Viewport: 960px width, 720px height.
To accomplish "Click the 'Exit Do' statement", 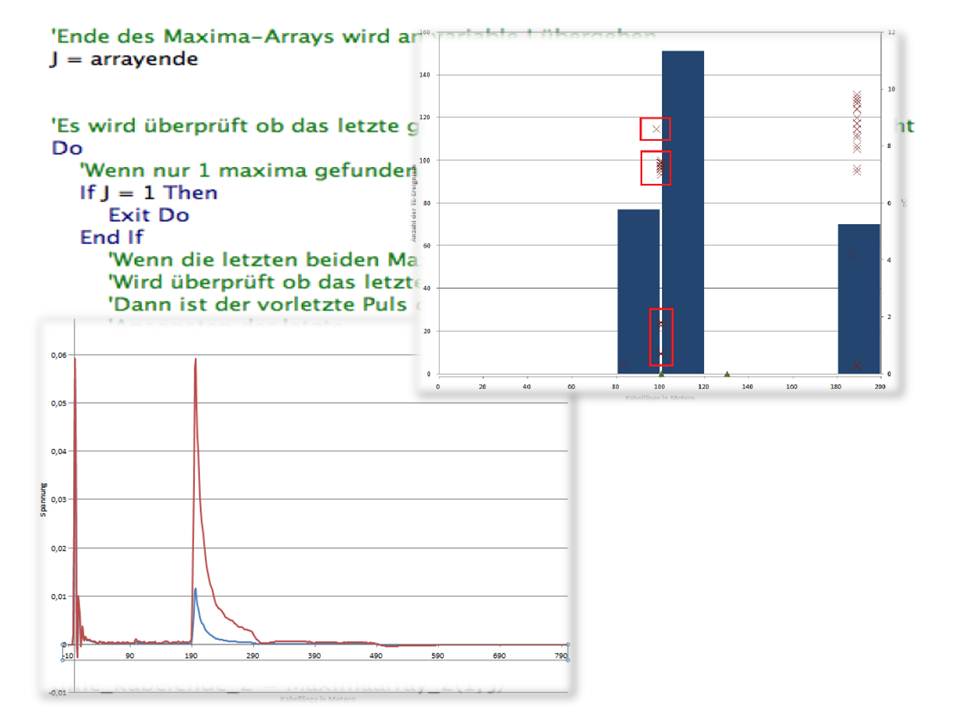I will coord(148,215).
